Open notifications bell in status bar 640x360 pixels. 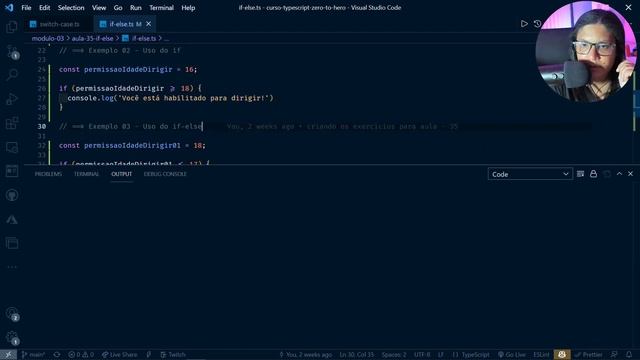coord(629,355)
